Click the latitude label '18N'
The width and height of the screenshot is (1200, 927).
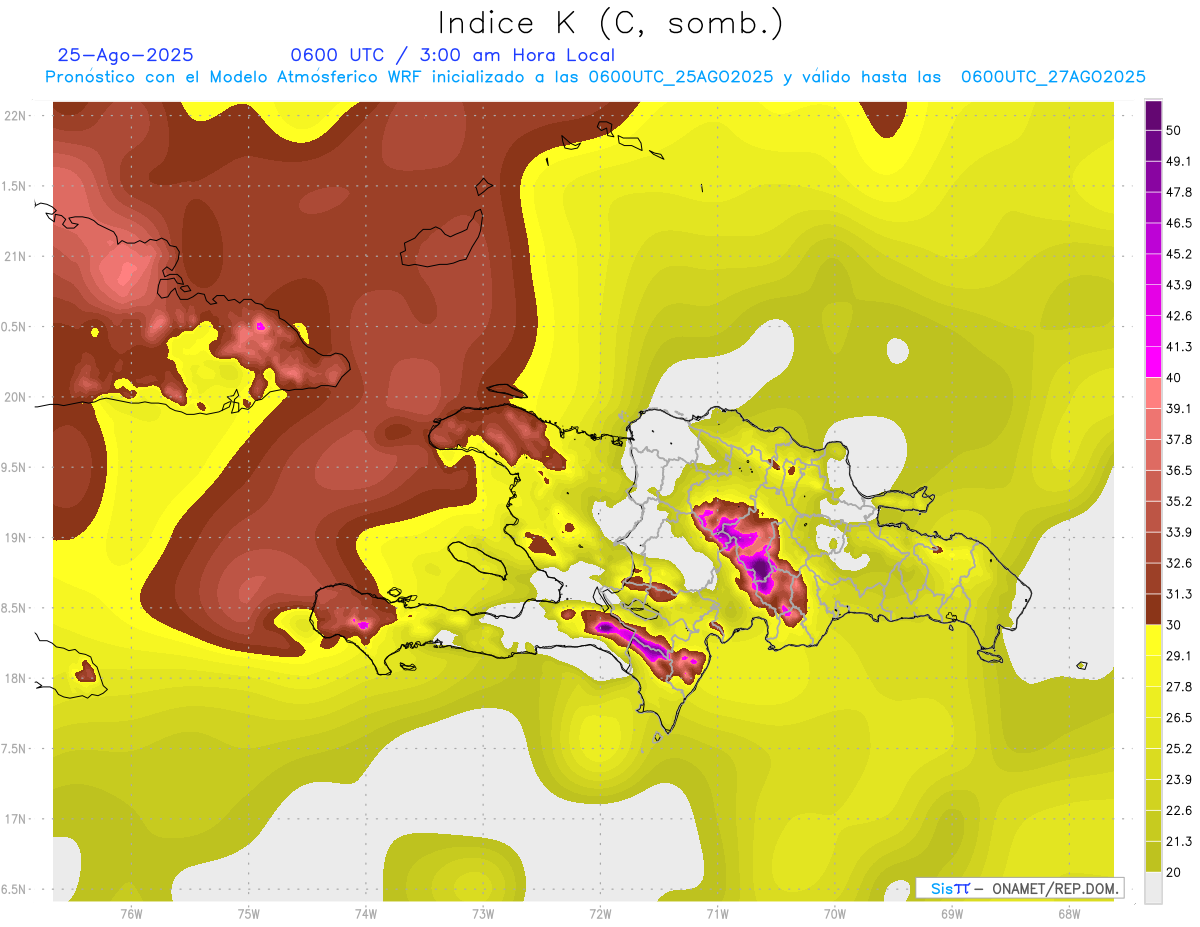[15, 679]
